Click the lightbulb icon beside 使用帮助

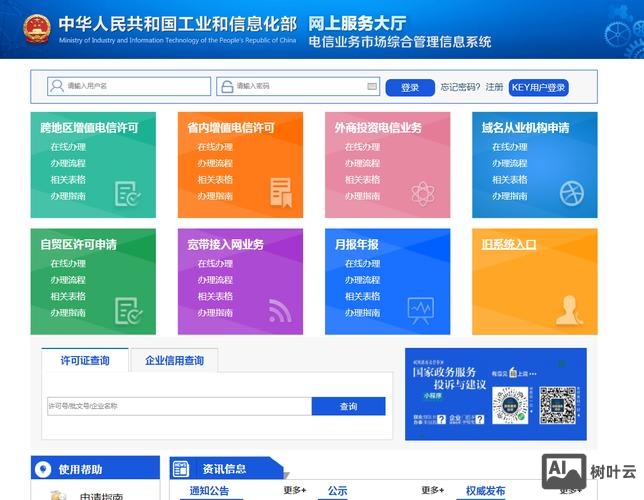[43, 469]
